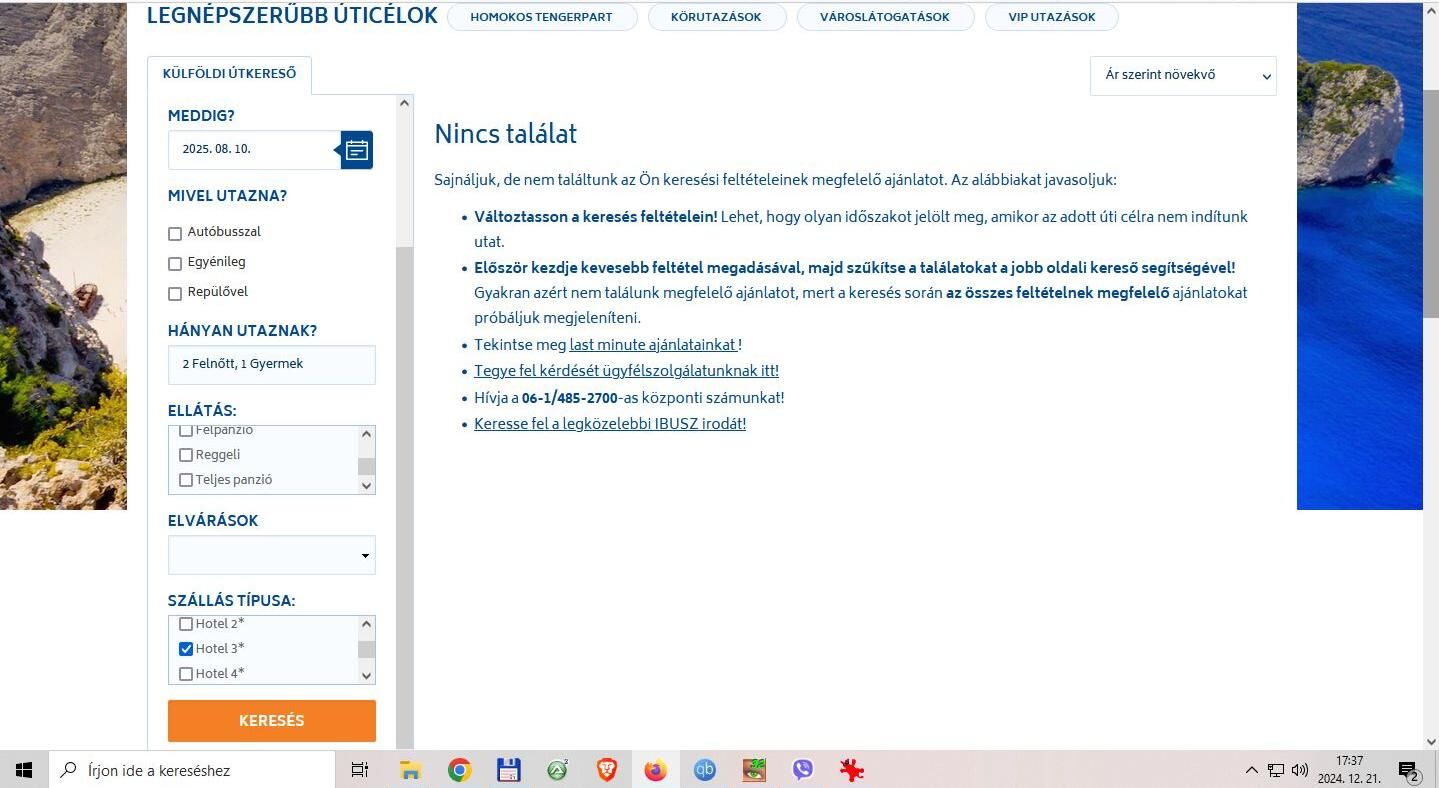Check the Hotel 2* accommodation type

pyautogui.click(x=186, y=623)
